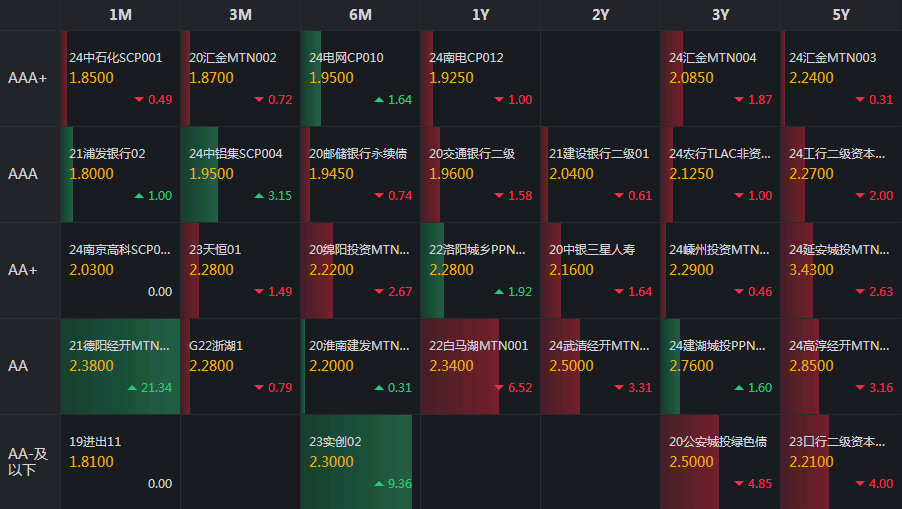
Task: Open the 22洛阳城乡PPN bond cell
Action: 480,270
